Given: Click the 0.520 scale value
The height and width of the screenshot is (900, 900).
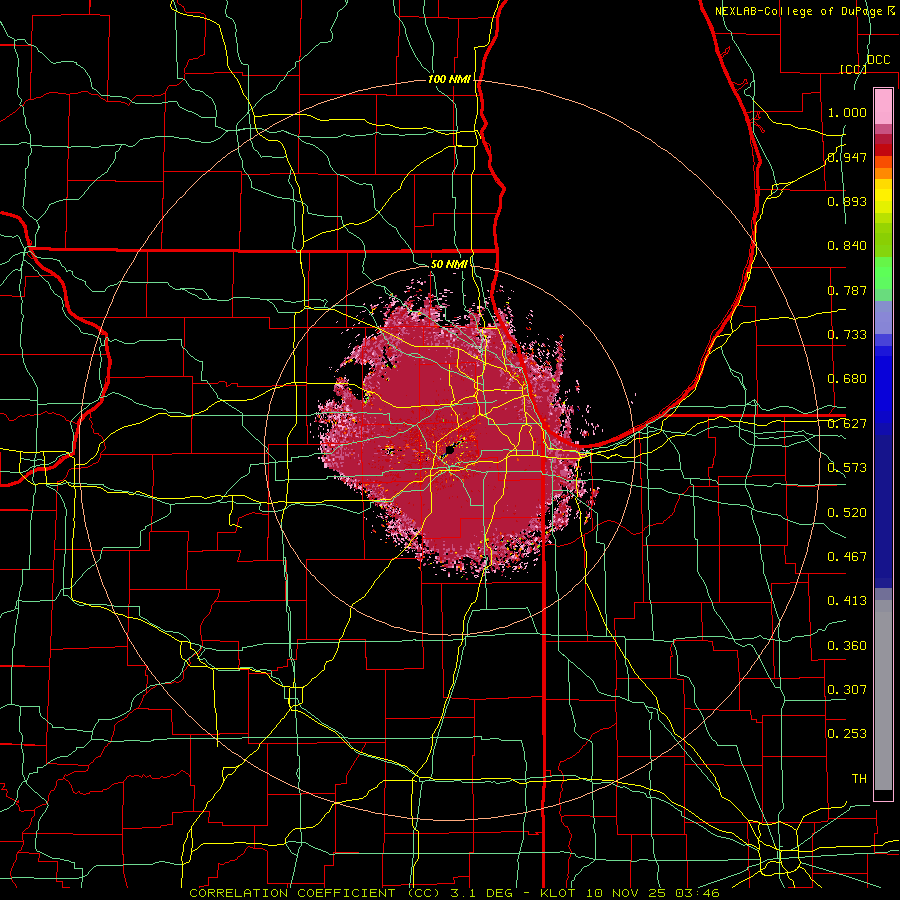Looking at the screenshot, I should point(847,512).
